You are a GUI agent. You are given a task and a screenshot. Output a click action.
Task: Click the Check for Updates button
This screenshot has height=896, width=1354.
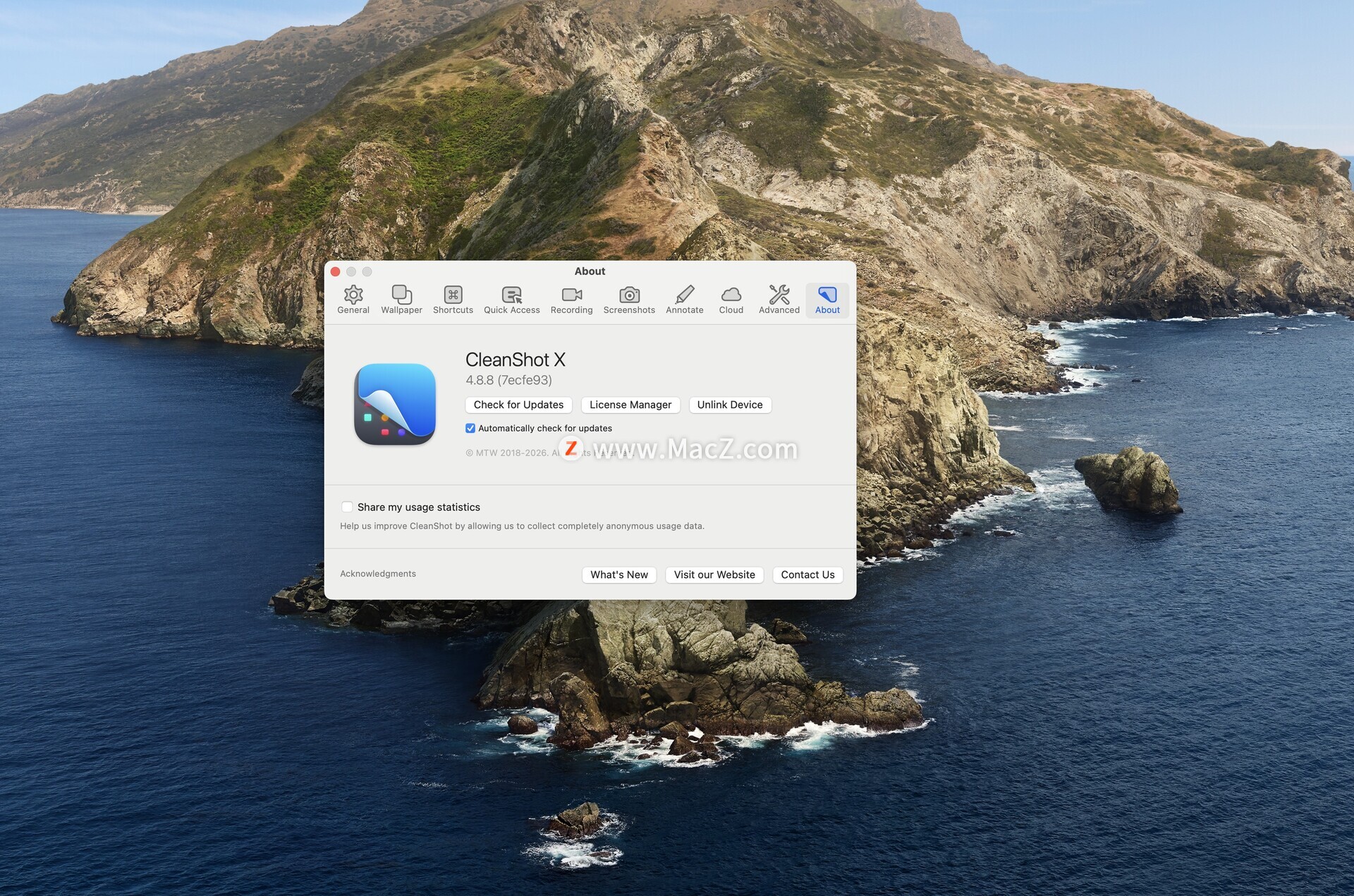click(518, 405)
